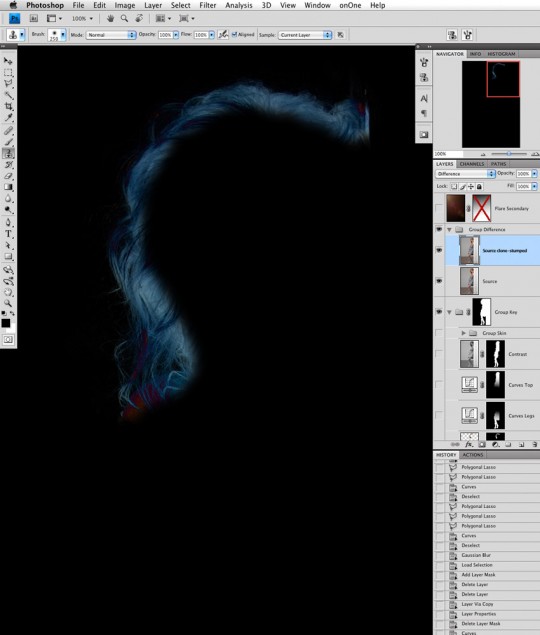Select the Blur tool
This screenshot has width=540, height=635.
tap(8, 198)
